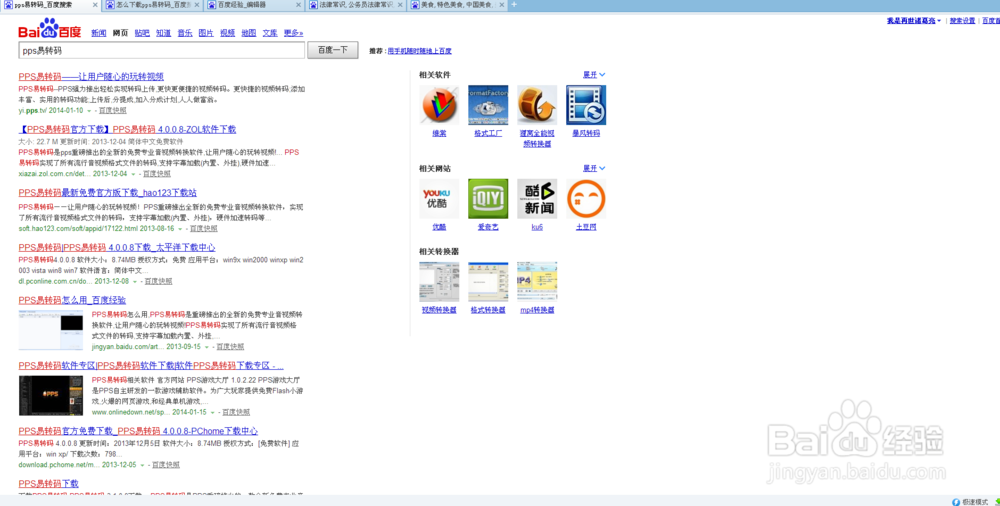Focus the search box containing pps易转码
The height and width of the screenshot is (506, 1000).
[x=161, y=50]
